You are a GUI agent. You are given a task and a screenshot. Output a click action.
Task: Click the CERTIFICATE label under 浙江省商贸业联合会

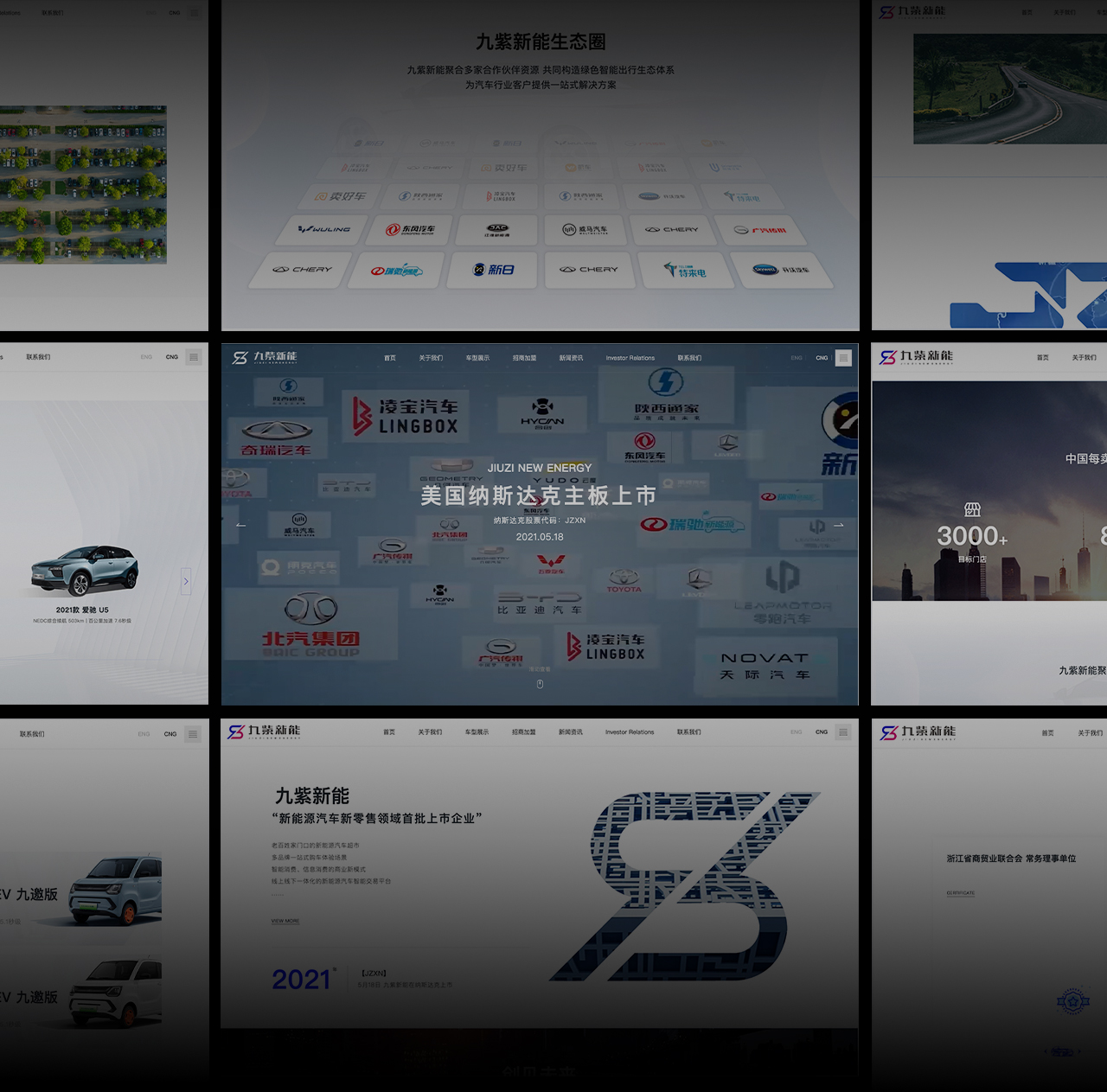960,893
